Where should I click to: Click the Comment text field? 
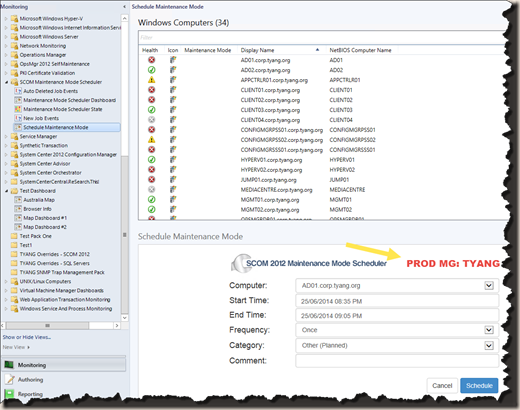pyautogui.click(x=397, y=361)
